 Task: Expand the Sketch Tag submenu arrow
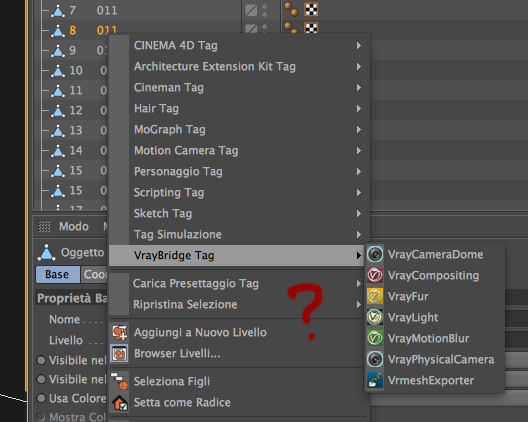[359, 214]
